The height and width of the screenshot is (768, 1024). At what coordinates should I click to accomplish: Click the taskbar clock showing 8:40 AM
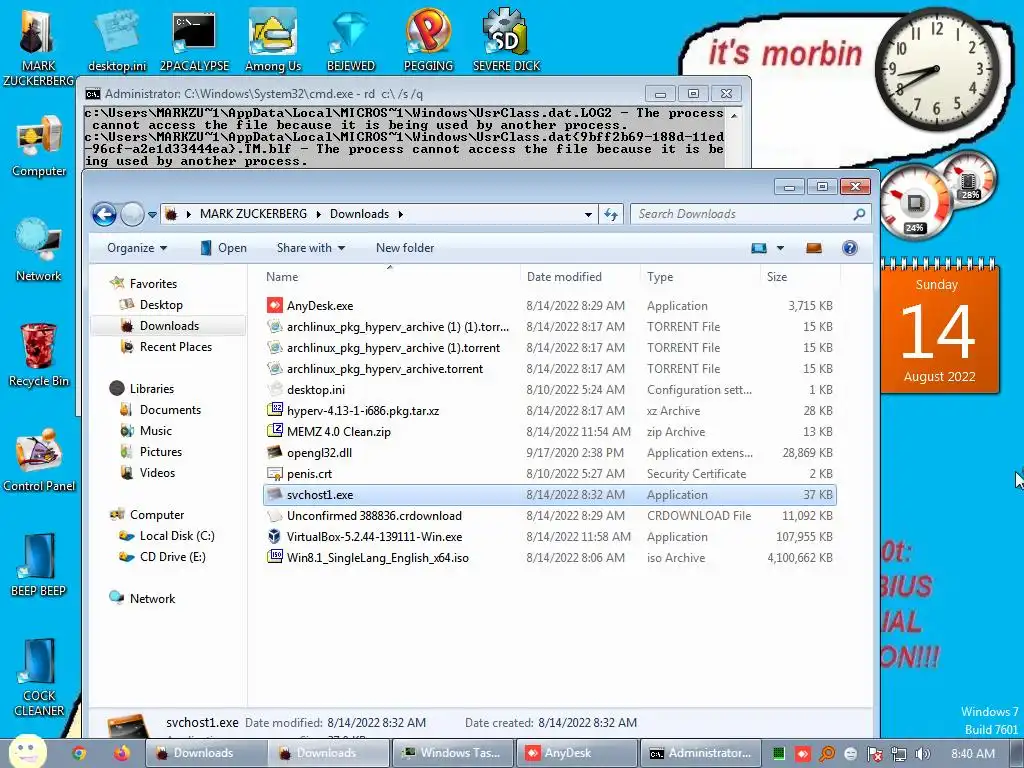point(972,754)
